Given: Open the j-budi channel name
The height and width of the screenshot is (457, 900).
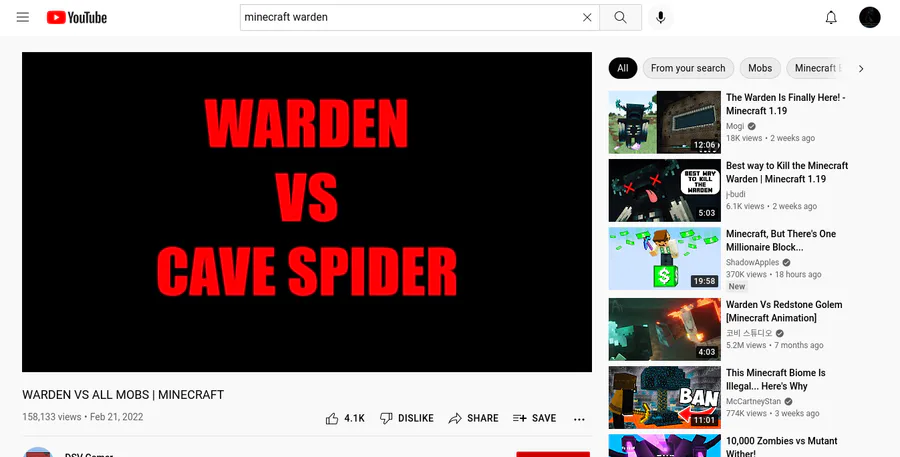Looking at the screenshot, I should pos(735,195).
